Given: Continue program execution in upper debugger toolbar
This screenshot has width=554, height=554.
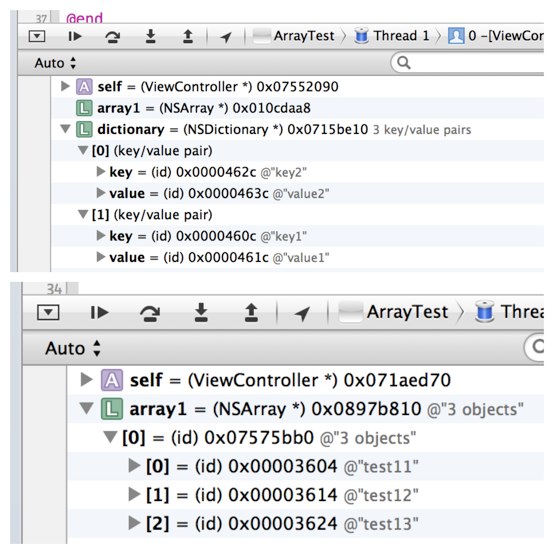Looking at the screenshot, I should click(75, 36).
